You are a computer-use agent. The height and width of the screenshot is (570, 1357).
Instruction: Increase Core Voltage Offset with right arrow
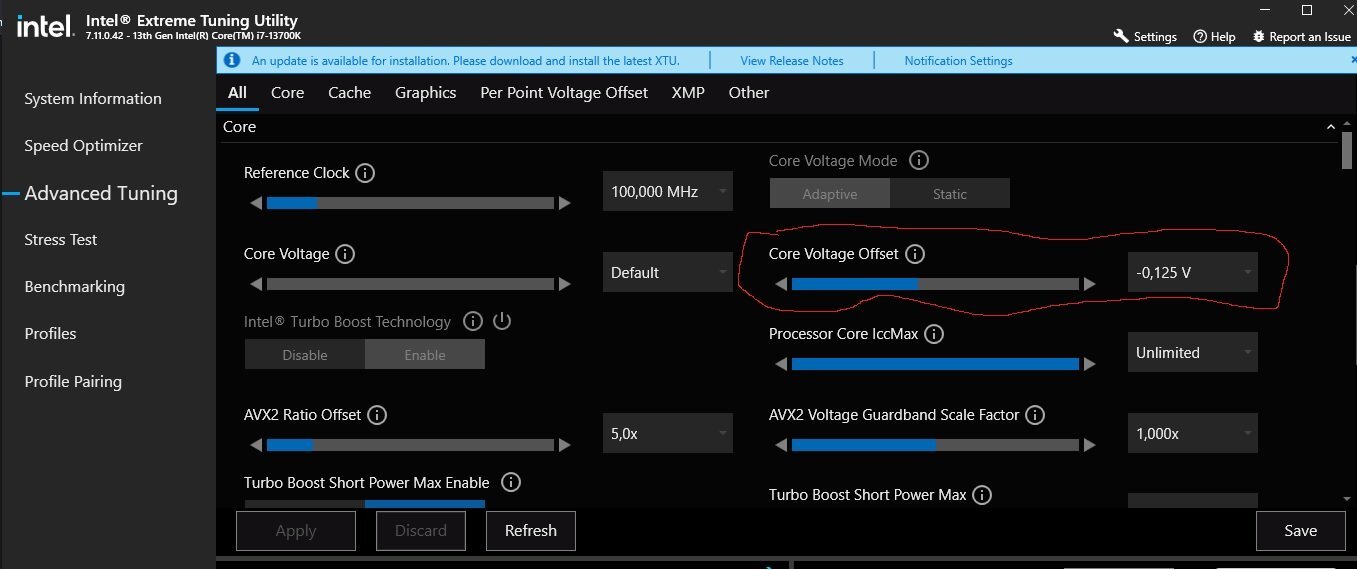pyautogui.click(x=1089, y=284)
